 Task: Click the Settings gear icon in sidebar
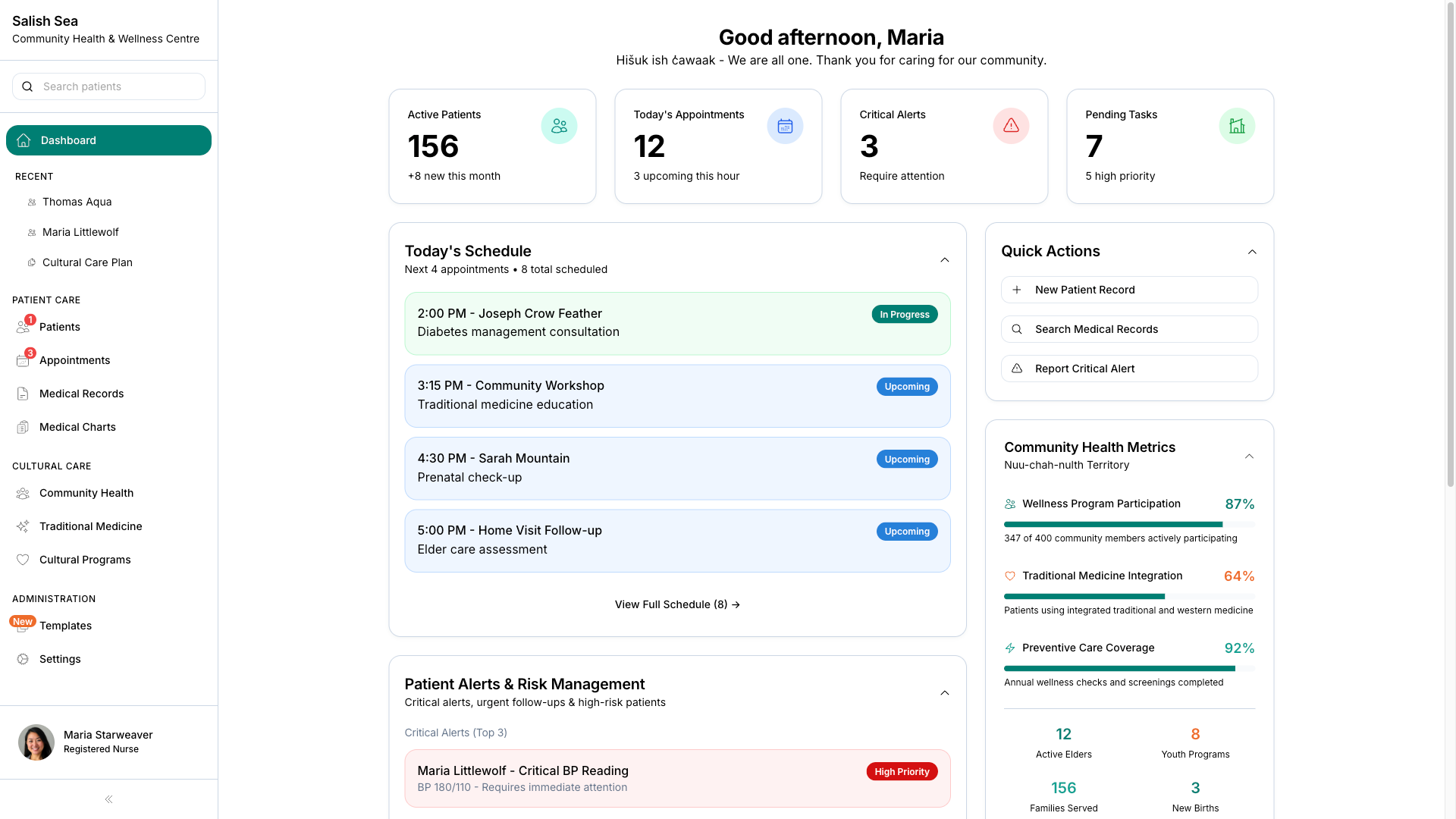coord(23,659)
